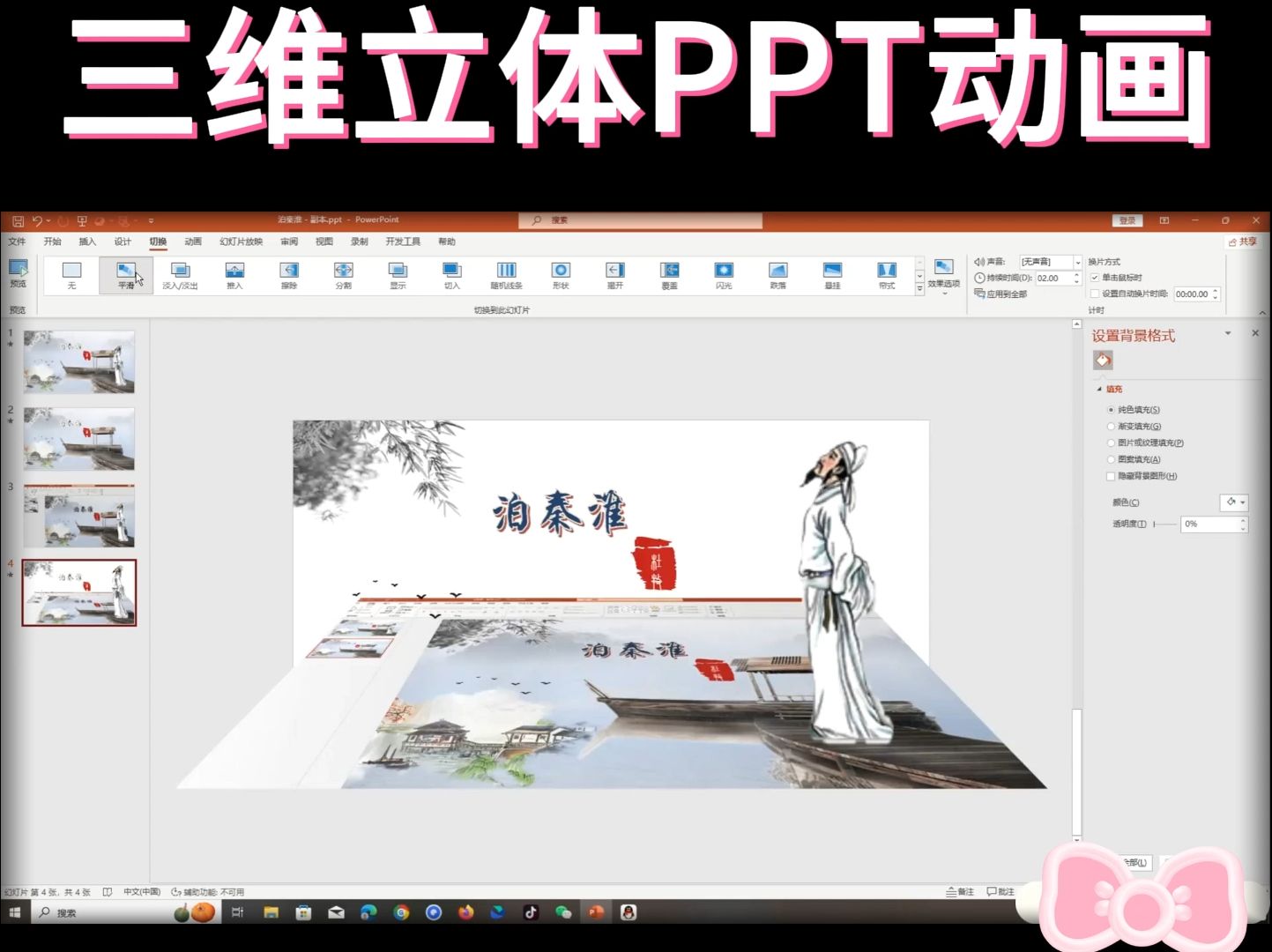Screen dimensions: 1272x952
Task: Select slide 3 thumbnail
Action: tap(78, 516)
